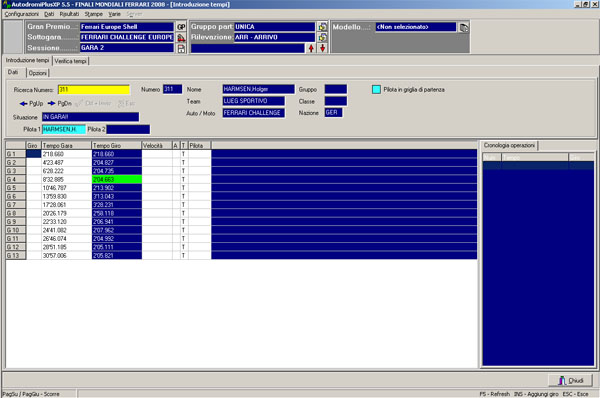This screenshot has width=600, height=398.
Task: Click Tempo Gara cell 17'28.061
Action: (66, 205)
